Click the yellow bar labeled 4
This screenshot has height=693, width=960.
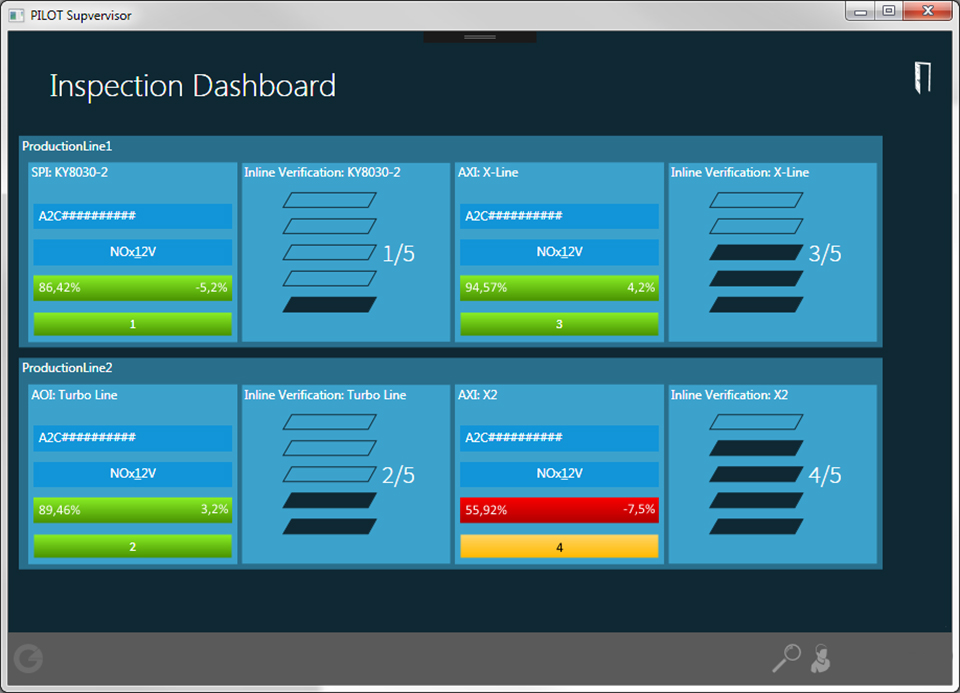click(x=559, y=547)
